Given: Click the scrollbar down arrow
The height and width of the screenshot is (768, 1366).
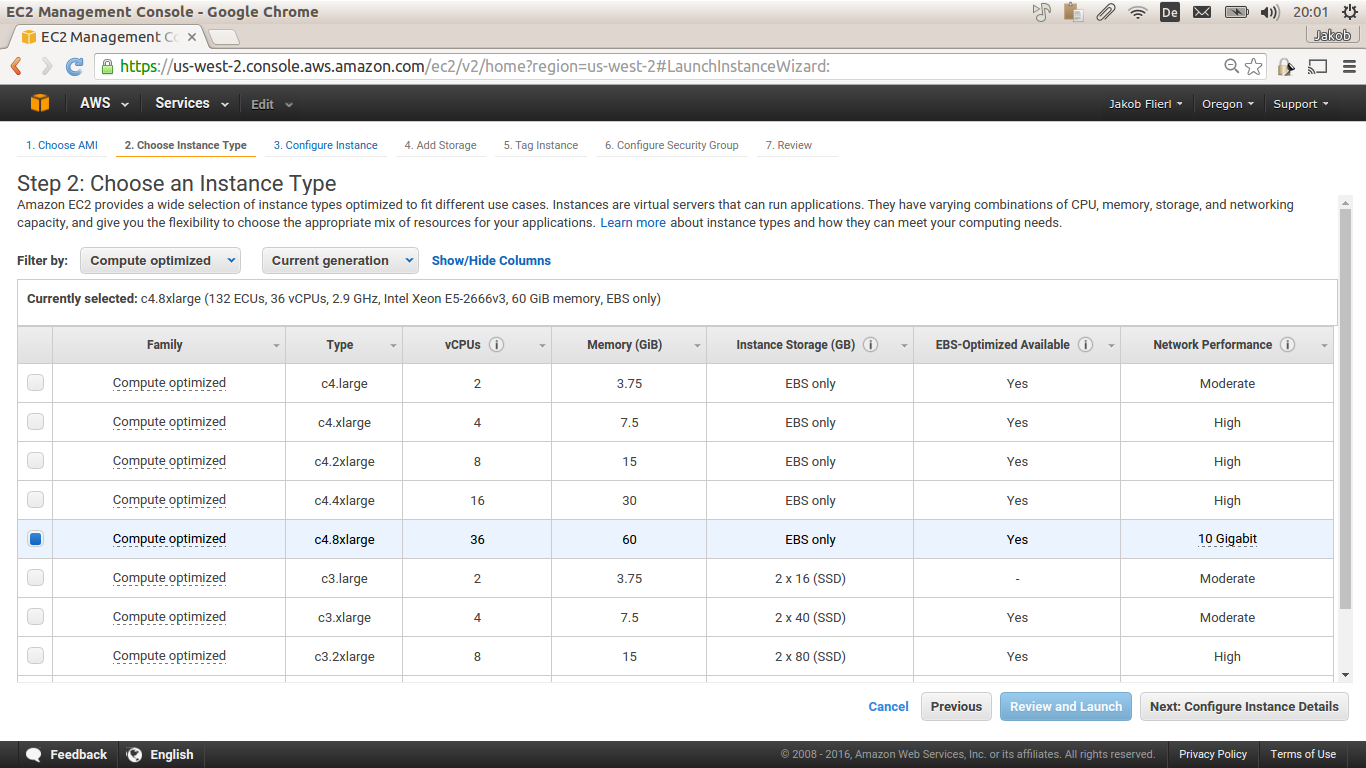Looking at the screenshot, I should coord(1345,675).
